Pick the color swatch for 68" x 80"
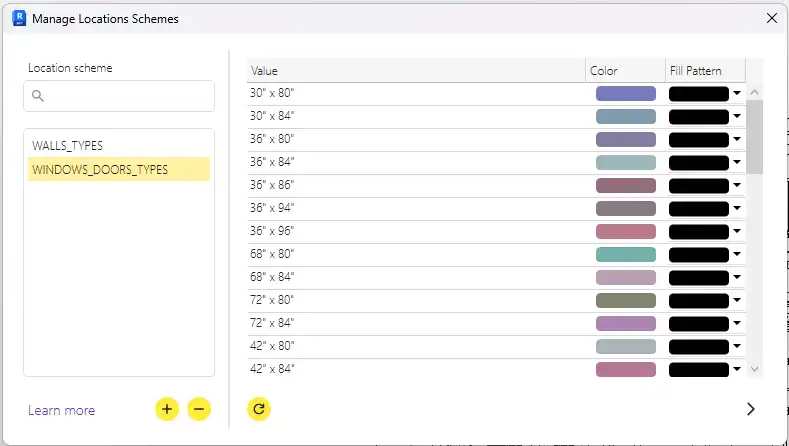The height and width of the screenshot is (446, 789). [625, 254]
